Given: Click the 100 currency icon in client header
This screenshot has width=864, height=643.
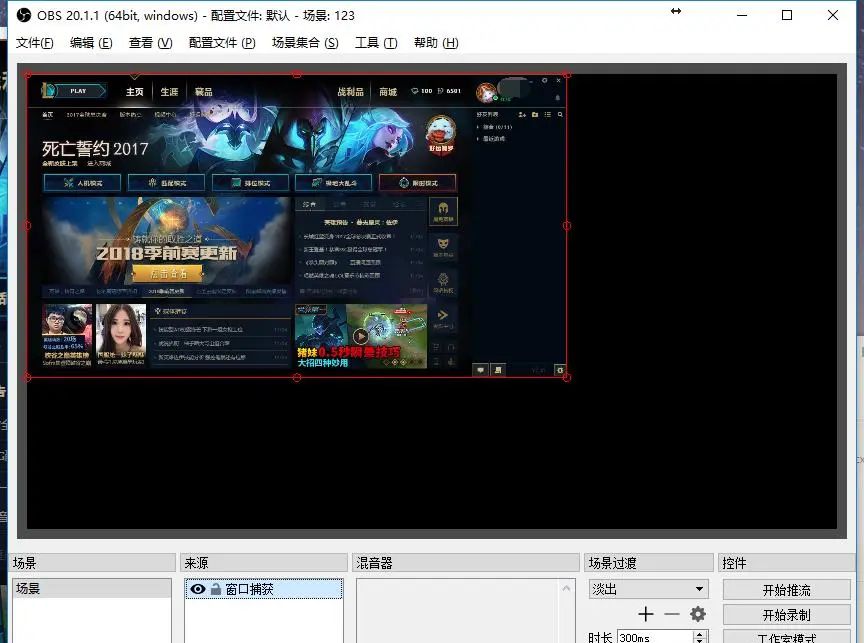Looking at the screenshot, I should [x=414, y=91].
